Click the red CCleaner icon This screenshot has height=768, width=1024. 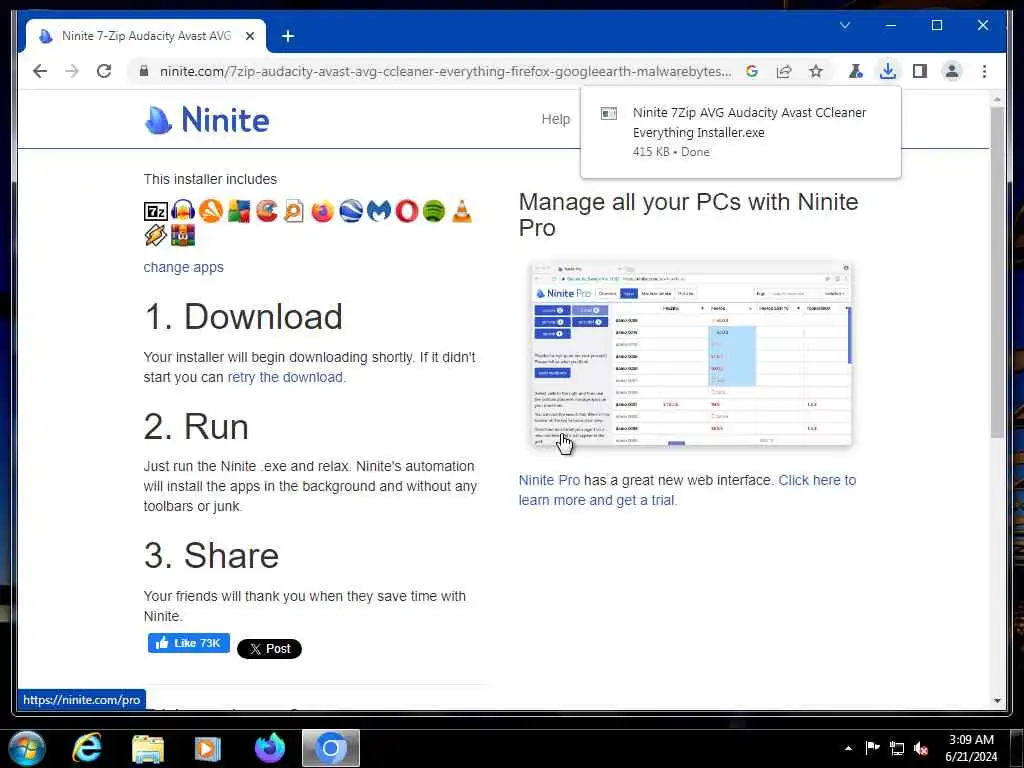click(266, 211)
